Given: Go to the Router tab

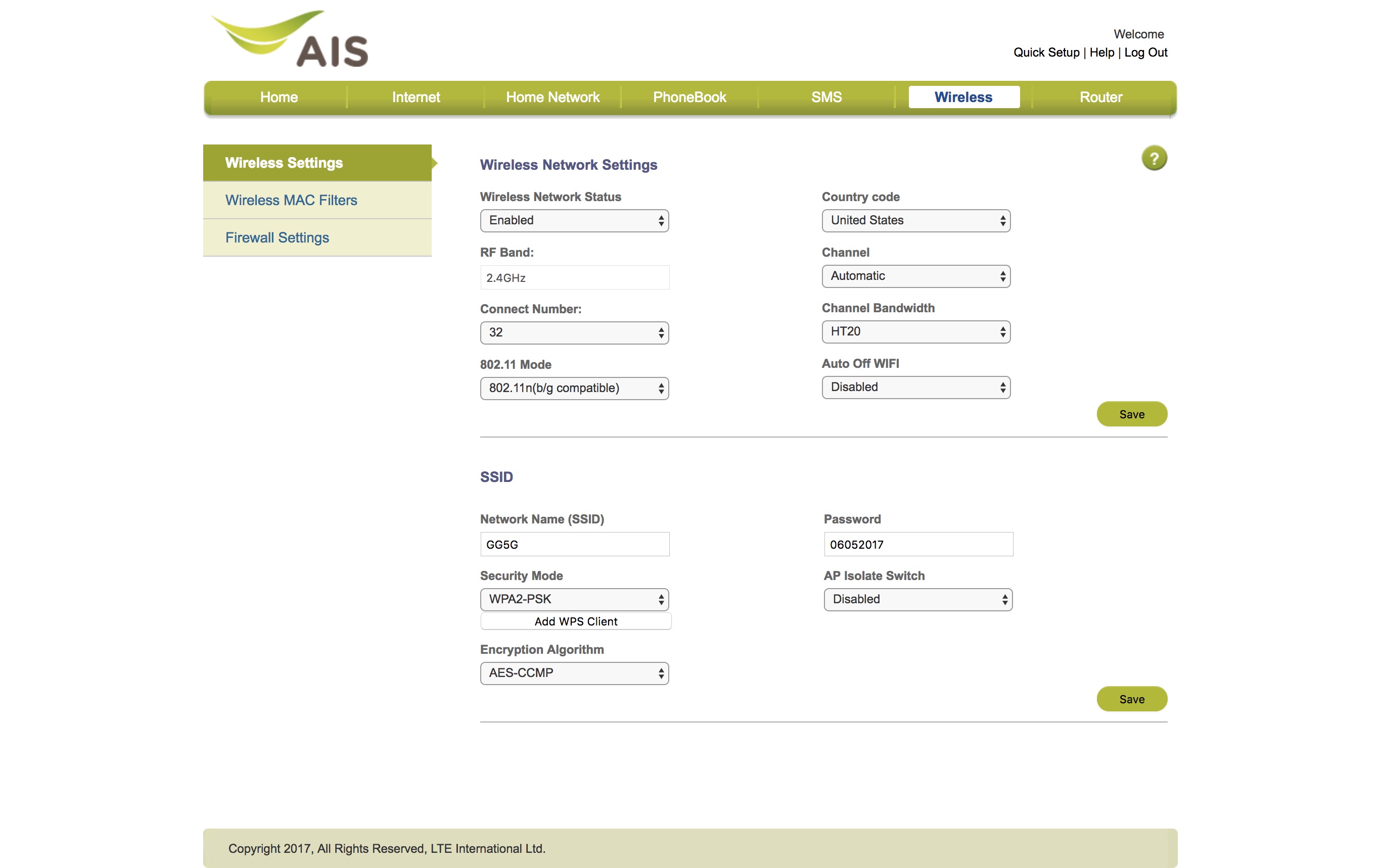Looking at the screenshot, I should point(1100,98).
